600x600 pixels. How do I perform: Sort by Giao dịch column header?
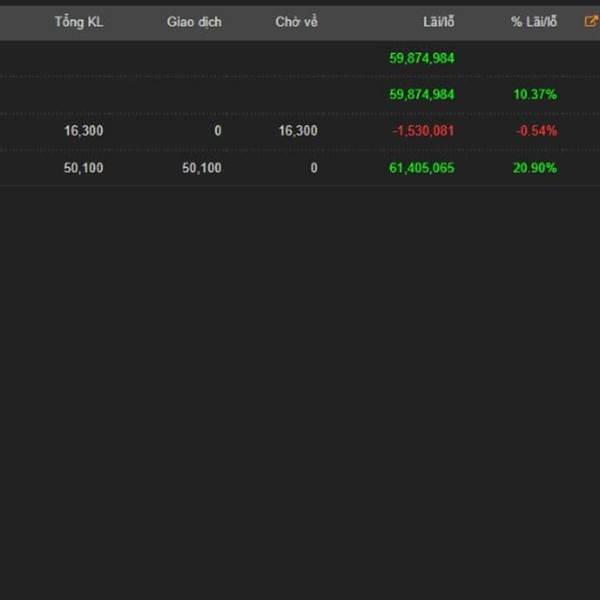point(194,22)
